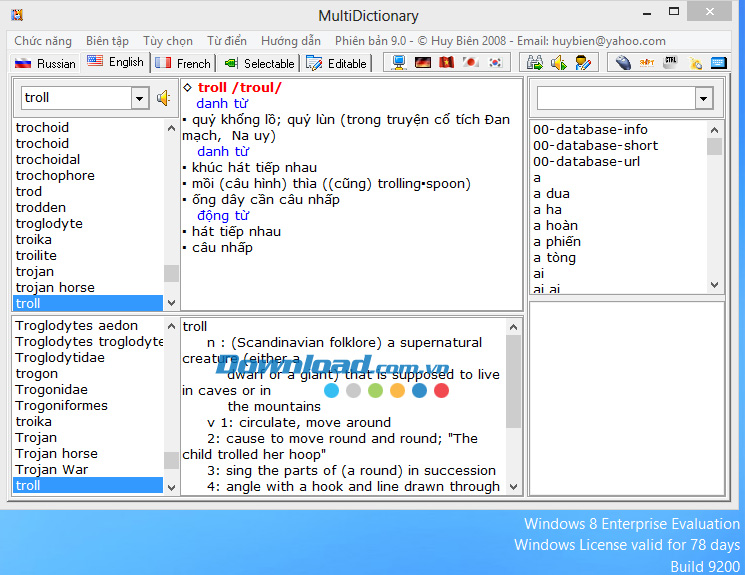Switch to the French dictionary tab
745x575 pixels.
tap(183, 64)
